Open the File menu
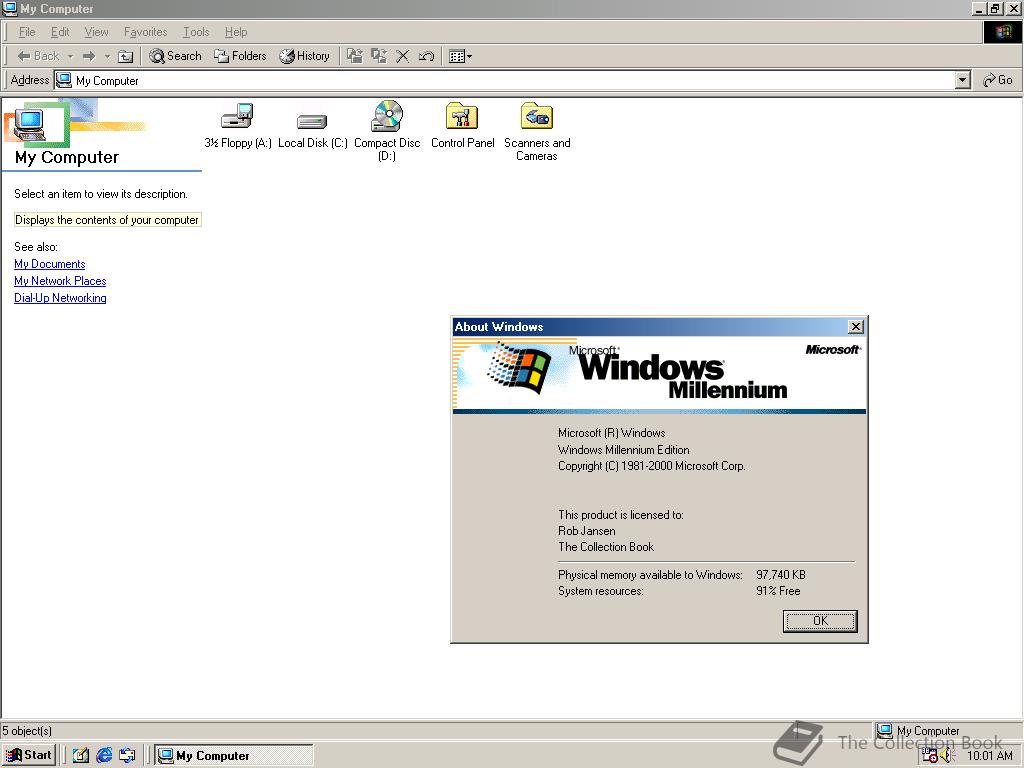This screenshot has width=1024, height=768. tap(27, 32)
